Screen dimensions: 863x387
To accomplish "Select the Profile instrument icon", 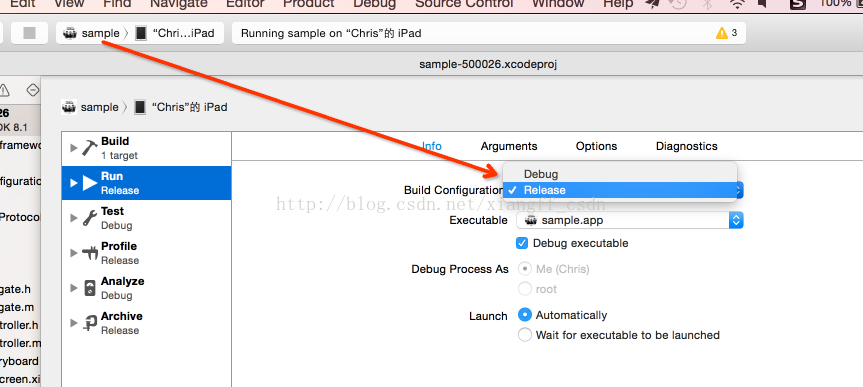I will coord(89,253).
